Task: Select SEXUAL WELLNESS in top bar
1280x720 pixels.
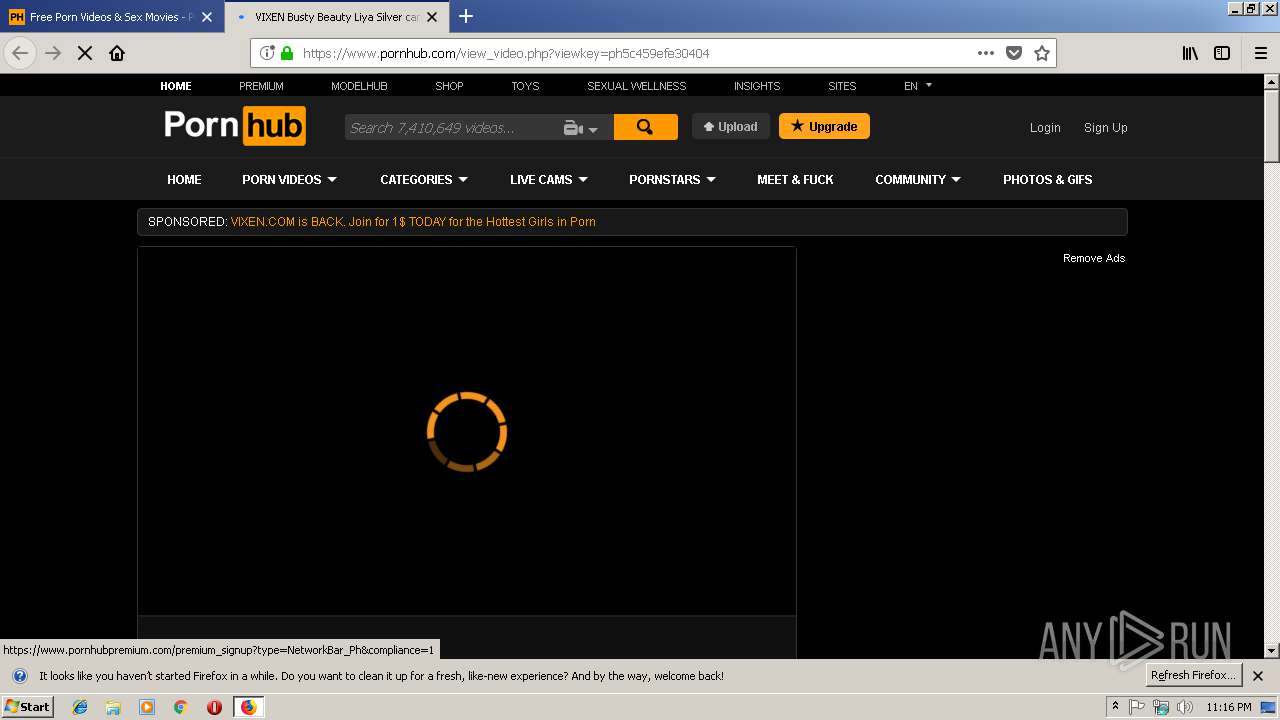Action: tap(636, 86)
